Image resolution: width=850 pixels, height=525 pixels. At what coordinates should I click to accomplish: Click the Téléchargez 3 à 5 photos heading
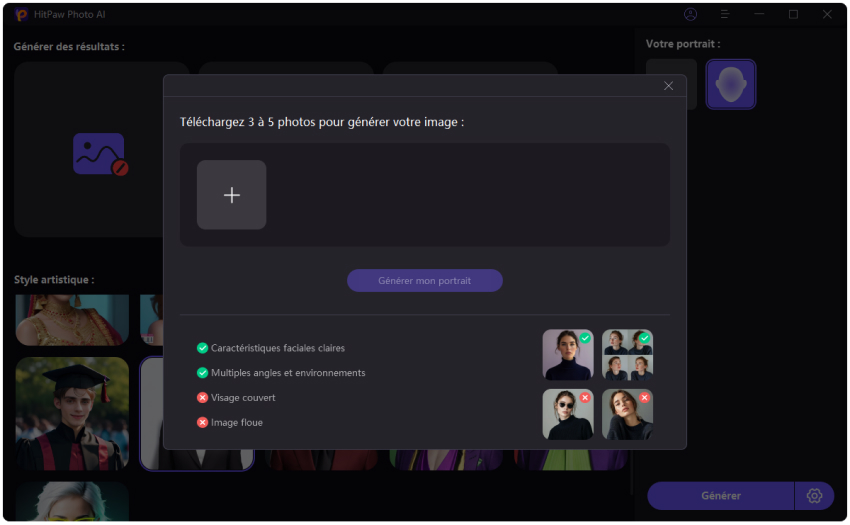tap(321, 122)
